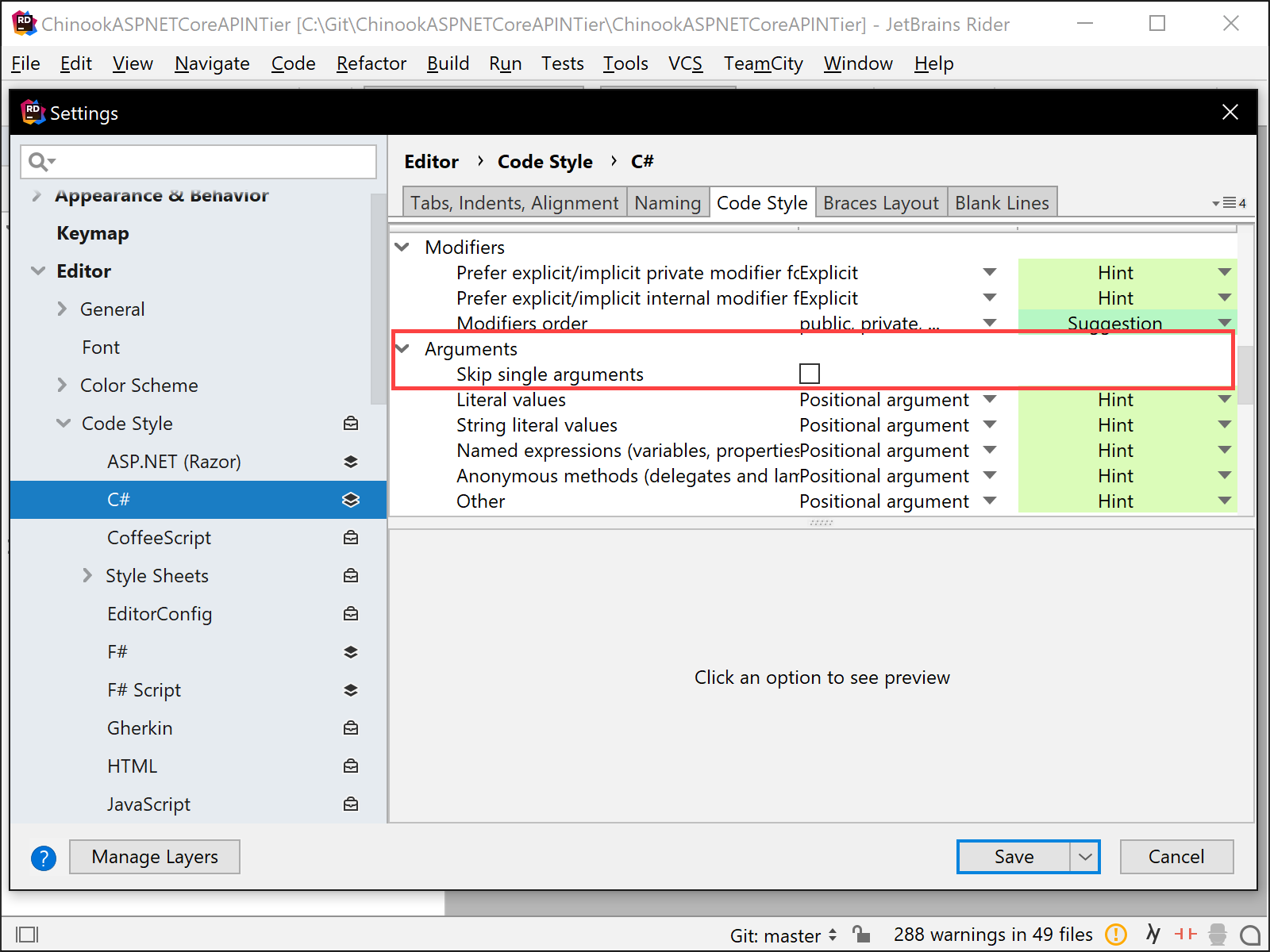Click the Cancel button
This screenshot has height=952, width=1270.
(x=1176, y=857)
